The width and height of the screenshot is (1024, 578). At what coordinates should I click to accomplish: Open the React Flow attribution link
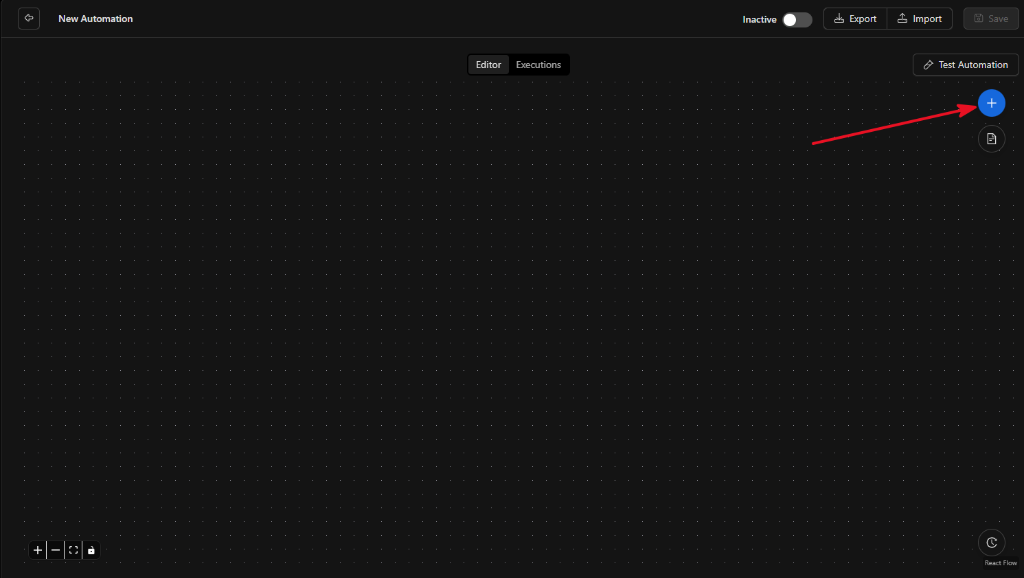tap(1000, 563)
